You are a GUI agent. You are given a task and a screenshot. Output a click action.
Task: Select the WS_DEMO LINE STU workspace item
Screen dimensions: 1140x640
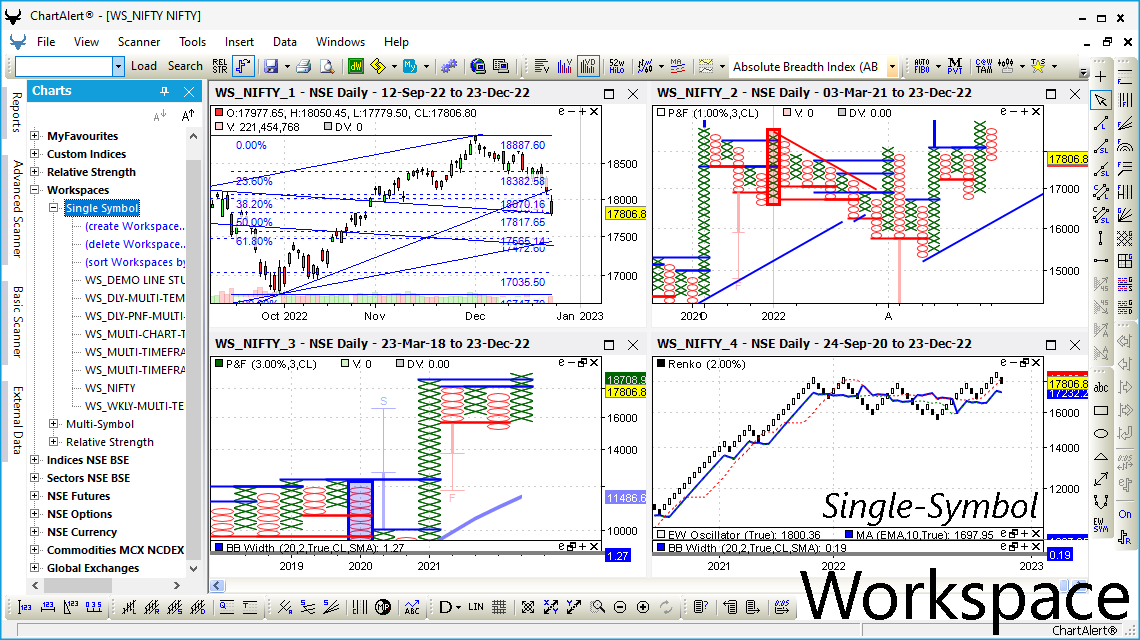click(135, 280)
